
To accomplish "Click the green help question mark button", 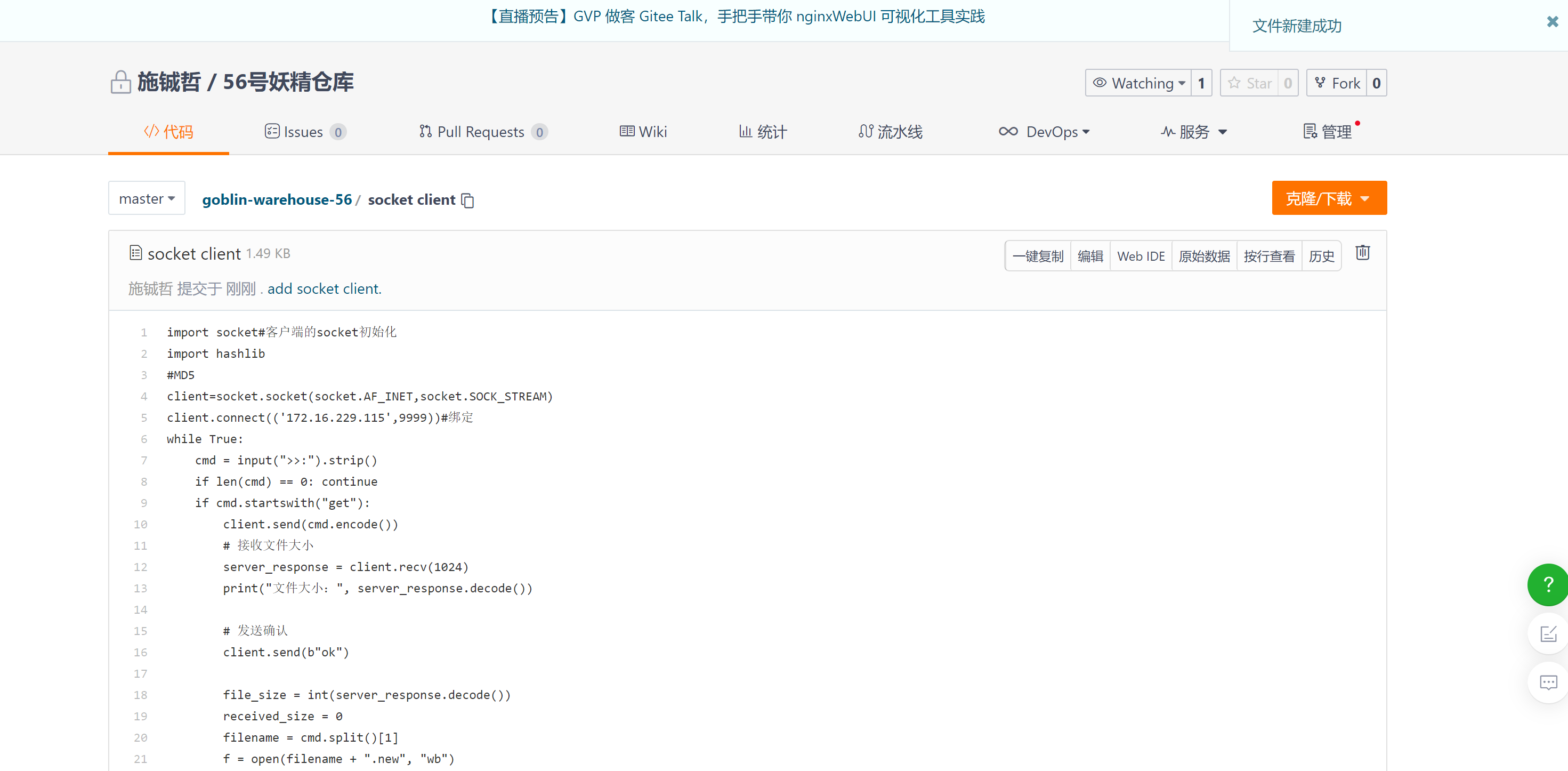I will pos(1547,584).
